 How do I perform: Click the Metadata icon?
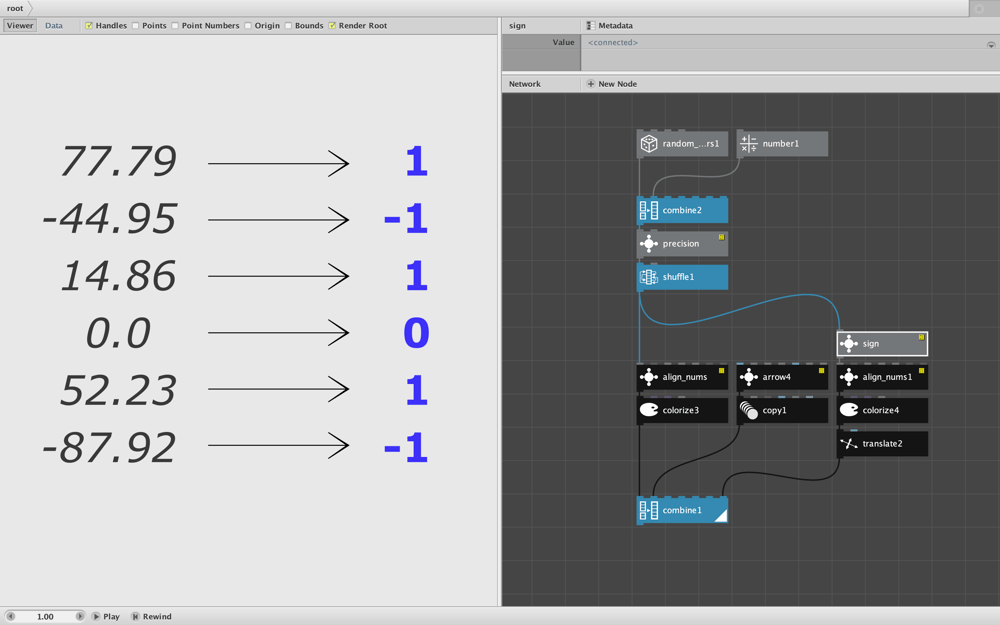coord(591,26)
